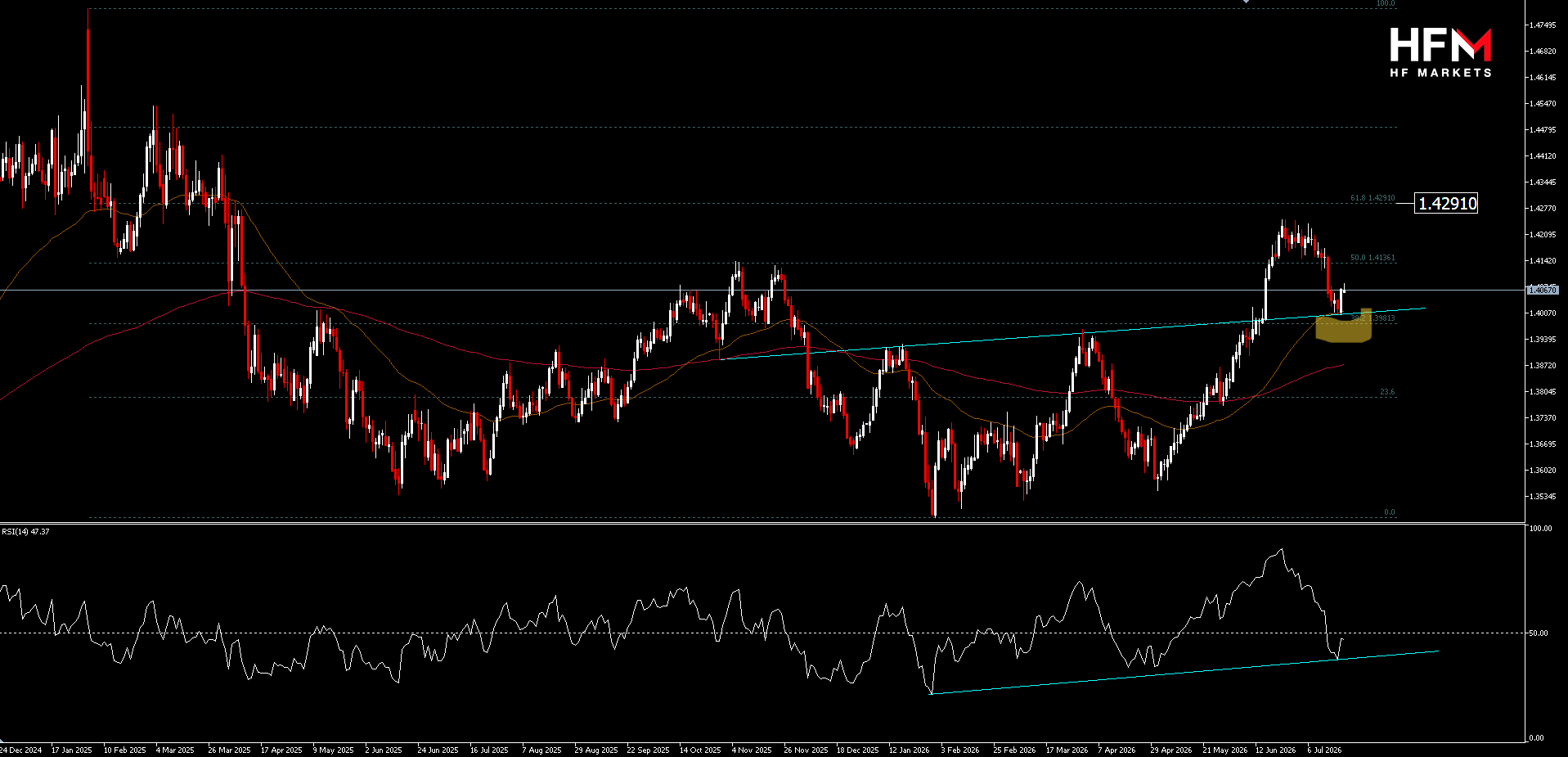Click price 1.45470 on the price axis
The image size is (1568, 757).
pyautogui.click(x=1543, y=104)
